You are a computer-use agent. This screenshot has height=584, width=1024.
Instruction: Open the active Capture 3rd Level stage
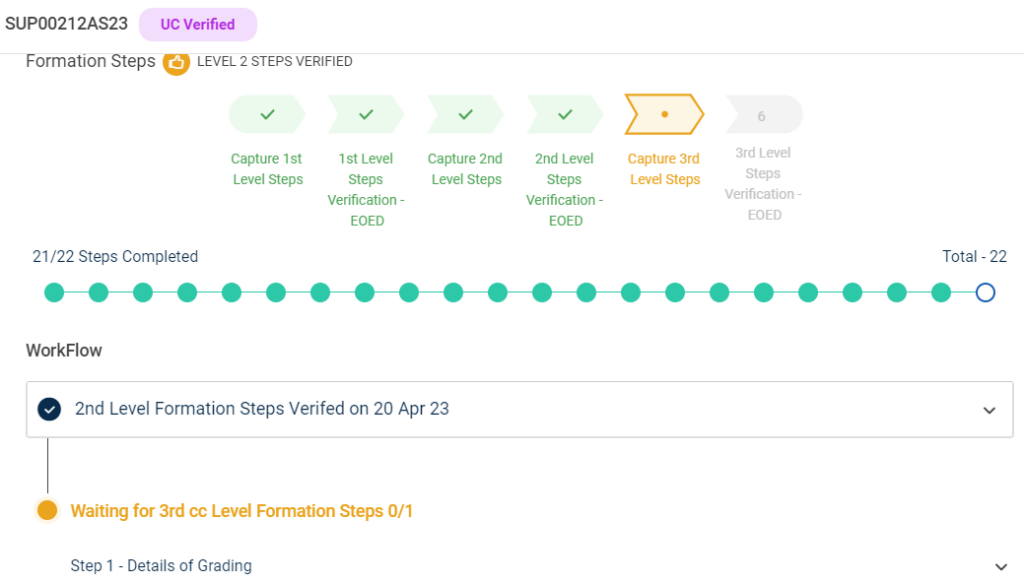664,115
